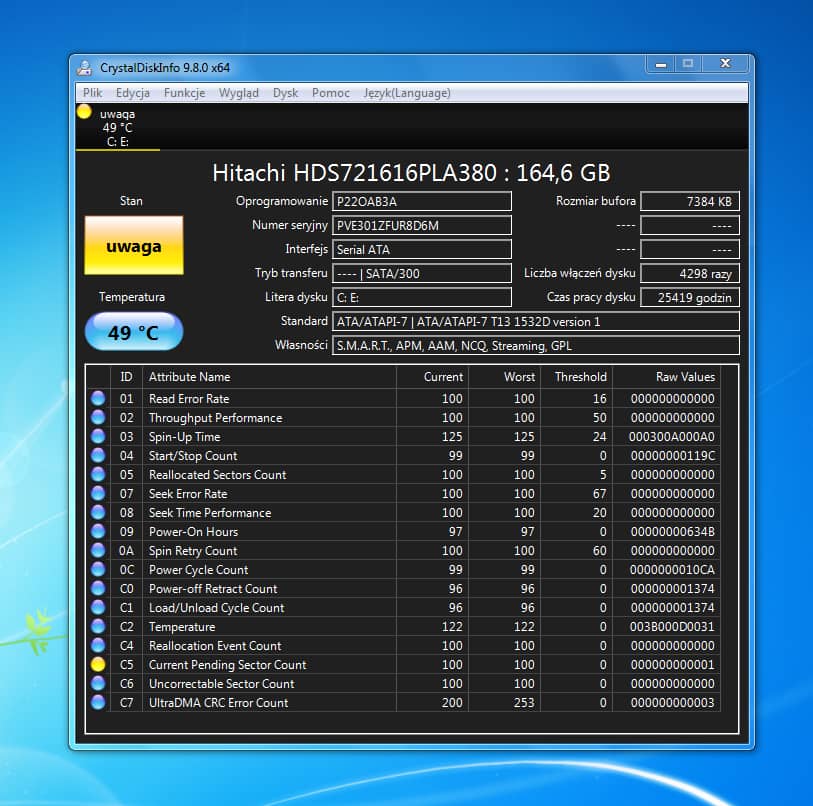Click the 49 °C temperature button
The image size is (813, 806).
134,332
